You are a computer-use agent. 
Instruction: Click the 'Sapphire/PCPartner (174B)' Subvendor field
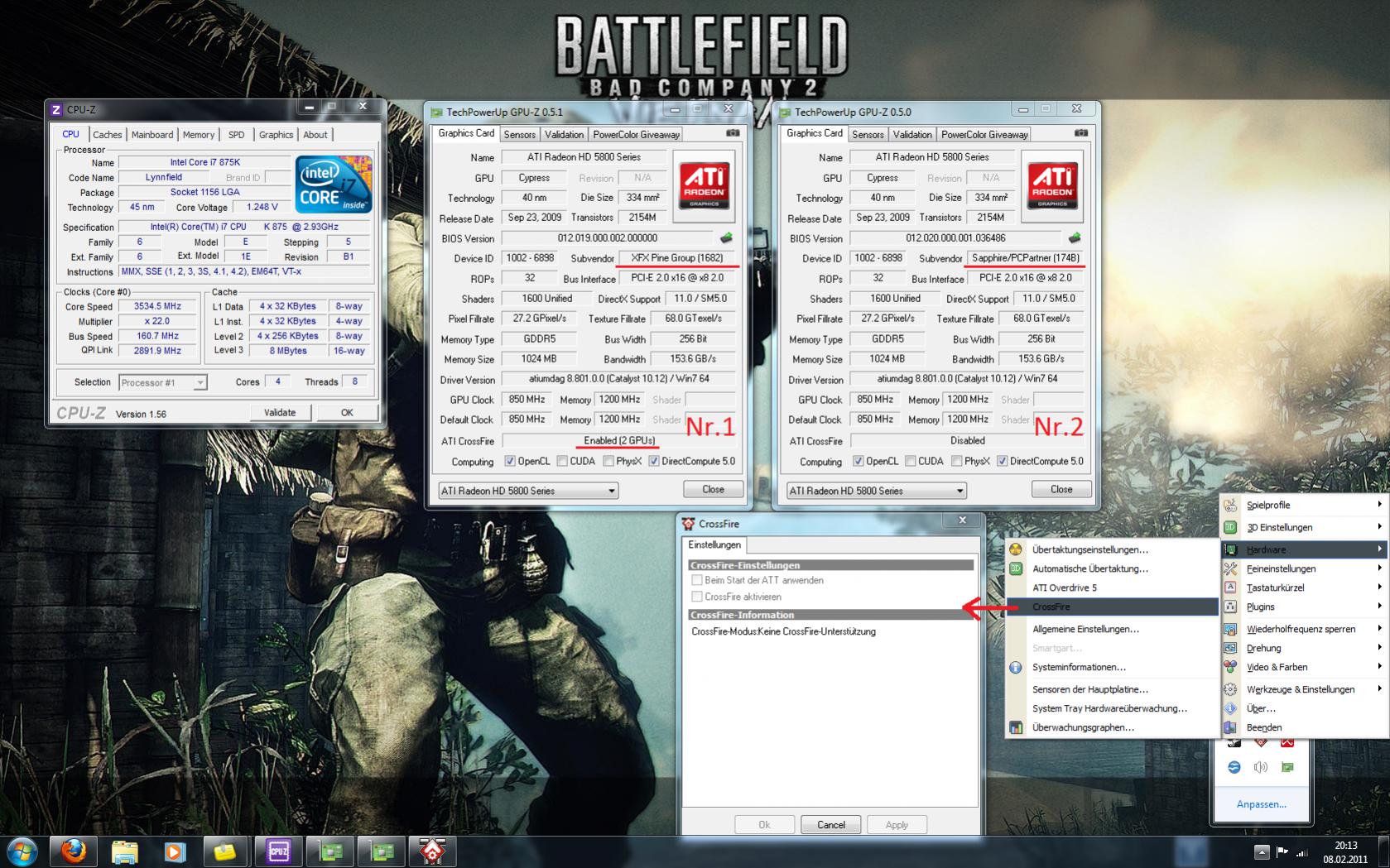point(1025,258)
